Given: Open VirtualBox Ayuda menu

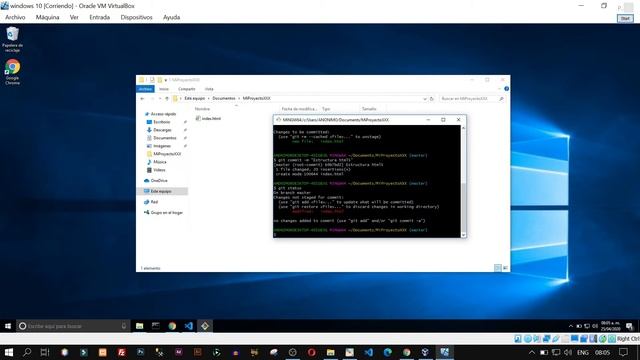Looking at the screenshot, I should tap(171, 17).
